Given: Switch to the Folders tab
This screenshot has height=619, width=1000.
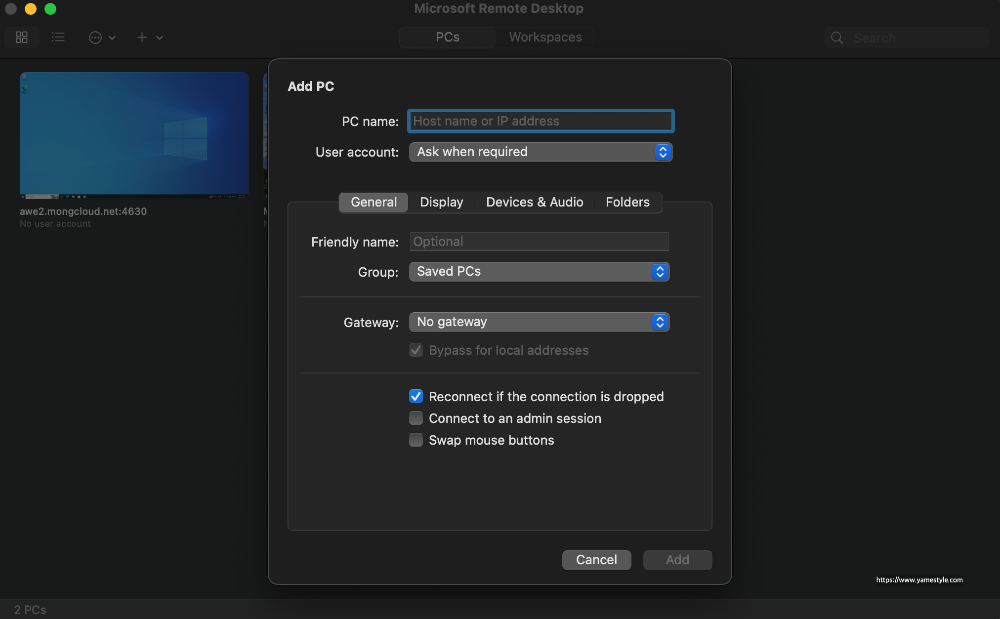Looking at the screenshot, I should point(628,202).
